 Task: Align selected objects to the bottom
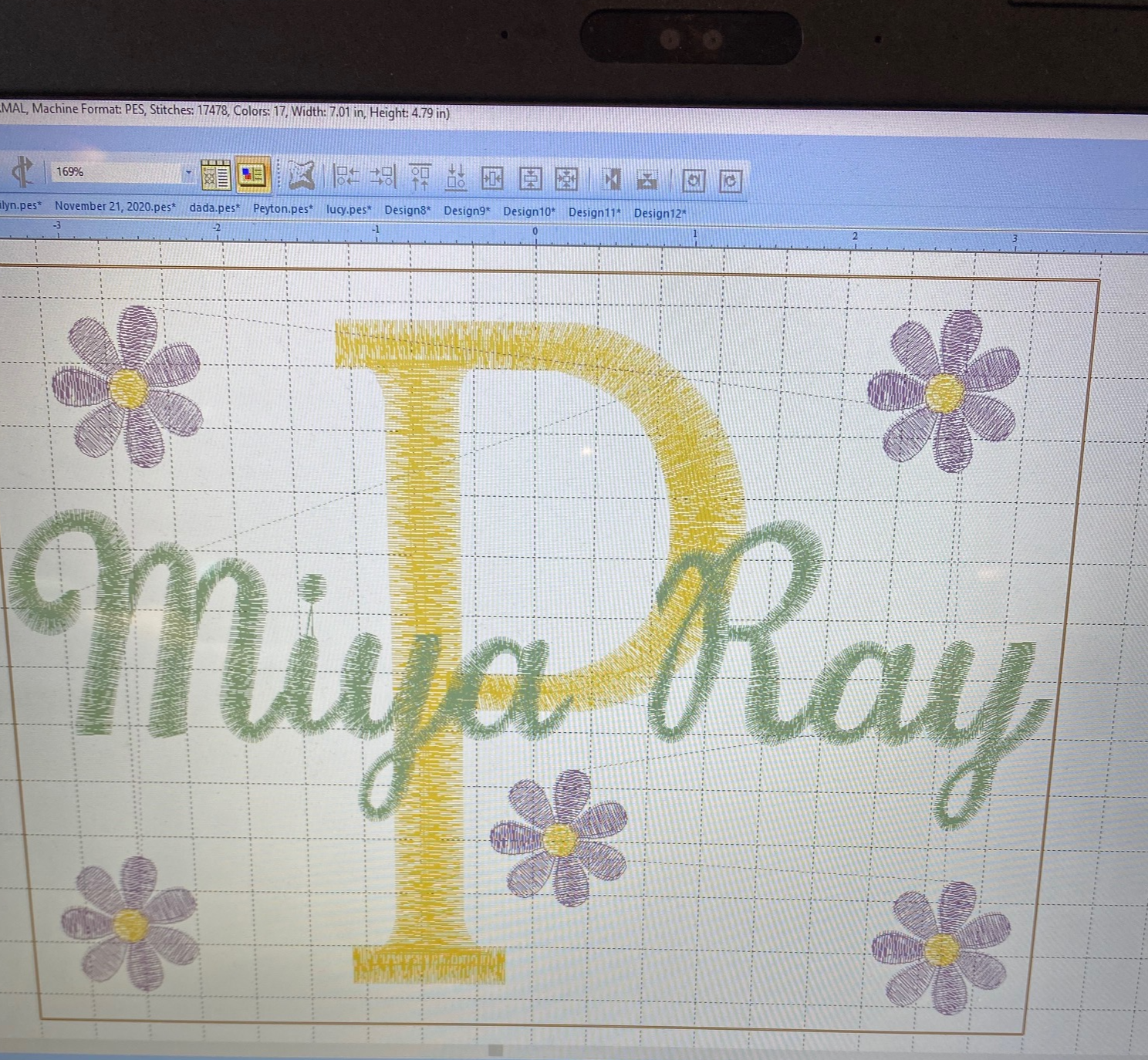click(456, 178)
